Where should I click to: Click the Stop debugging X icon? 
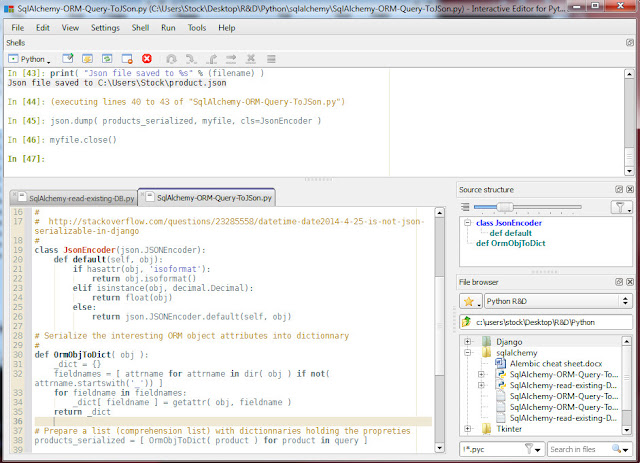tap(251, 59)
